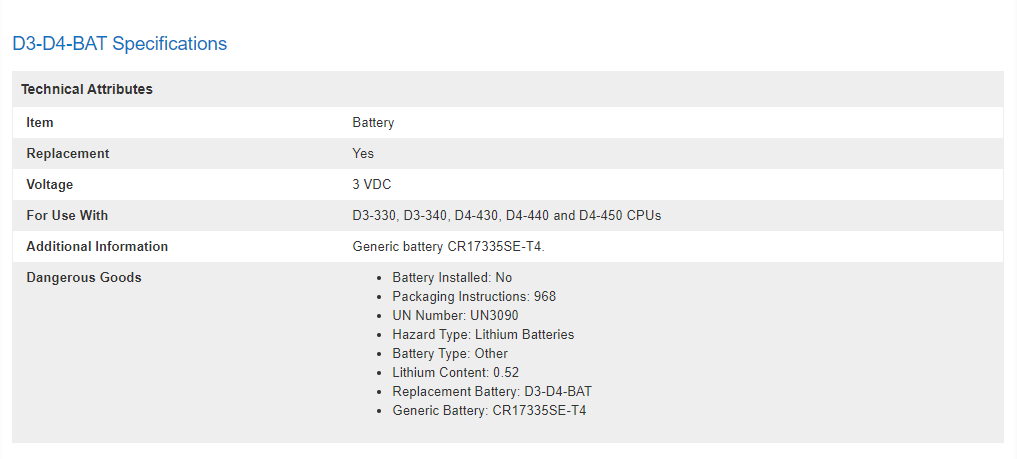Viewport: 1017px width, 459px height.
Task: Select the Battery Installed: No bullet
Action: coord(452,278)
